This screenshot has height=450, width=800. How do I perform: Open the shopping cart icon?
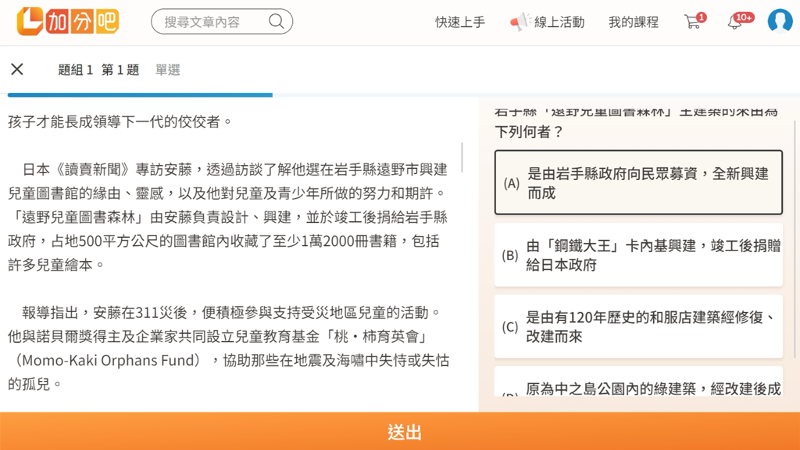coord(692,21)
